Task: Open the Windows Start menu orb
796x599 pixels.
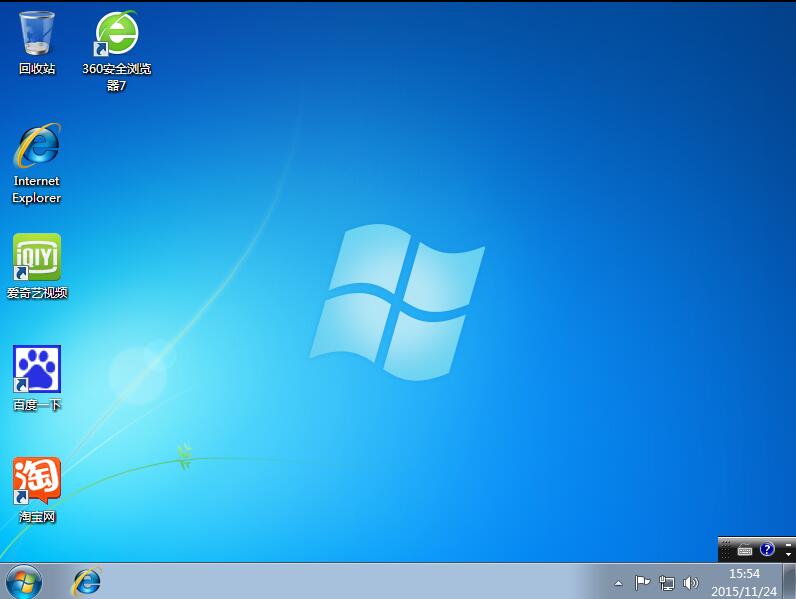Action: (23, 580)
